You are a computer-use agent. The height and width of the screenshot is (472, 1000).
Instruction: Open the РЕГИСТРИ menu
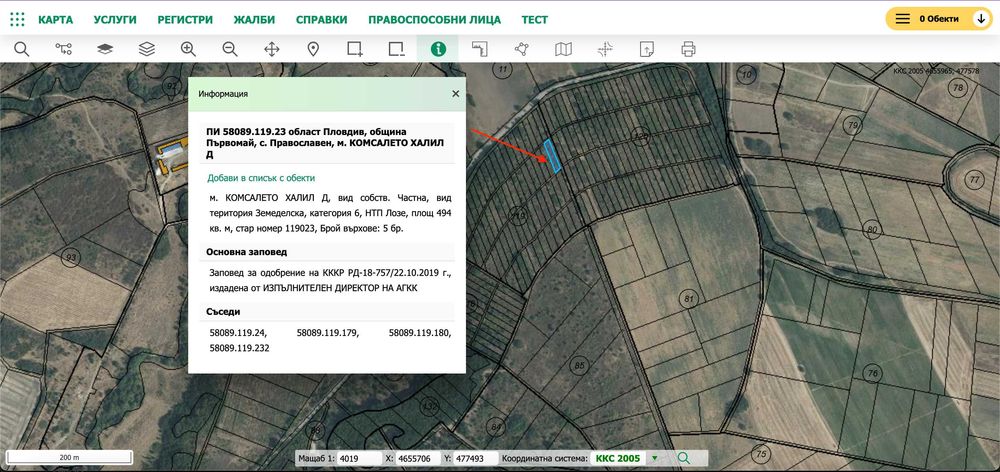click(185, 20)
